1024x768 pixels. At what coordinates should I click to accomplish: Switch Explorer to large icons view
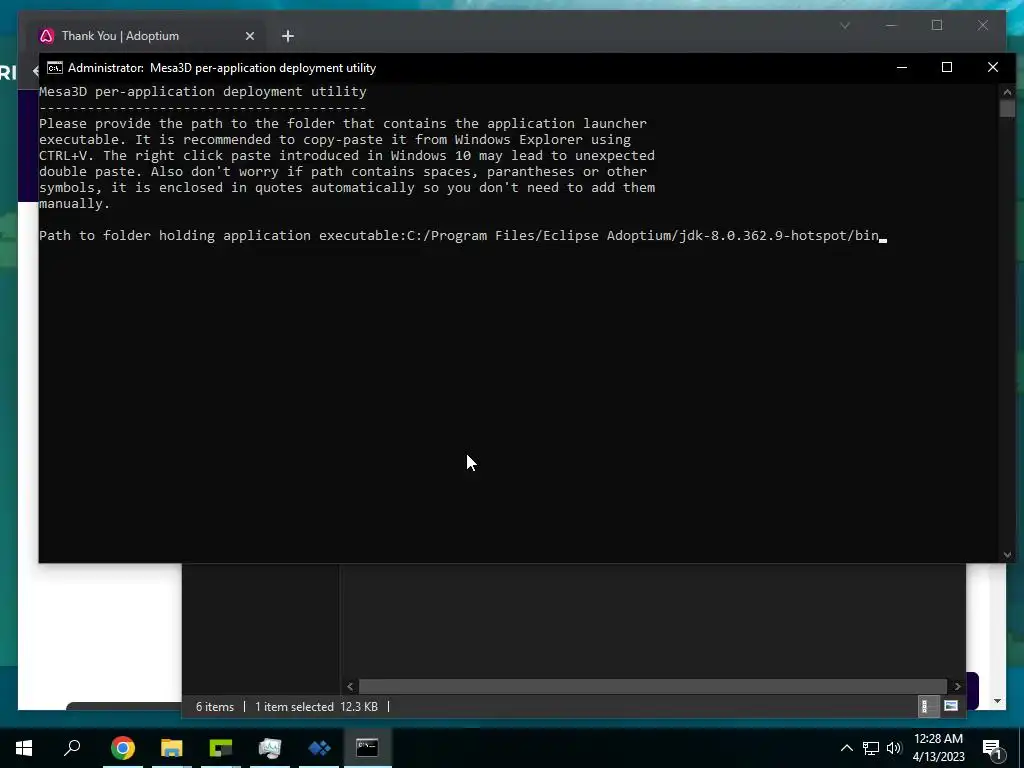pos(951,706)
